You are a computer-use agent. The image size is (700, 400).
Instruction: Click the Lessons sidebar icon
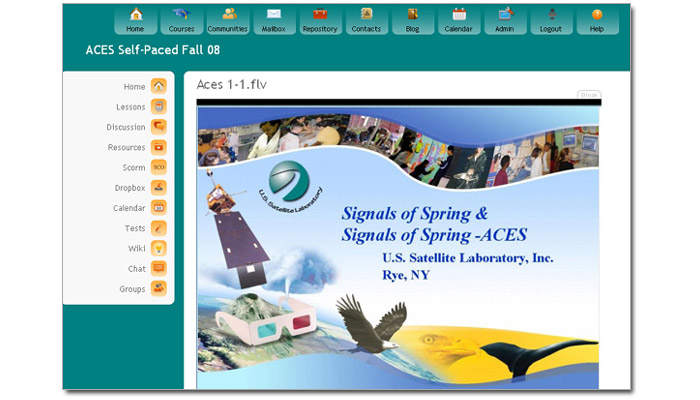(x=158, y=107)
